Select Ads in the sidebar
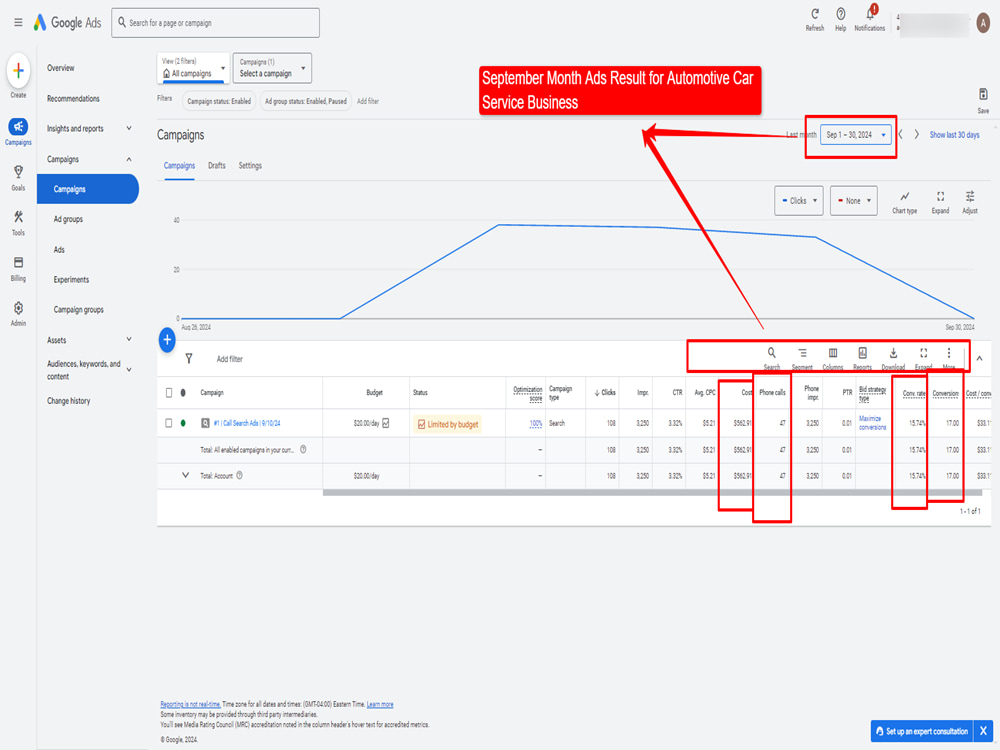The image size is (1000, 750). (59, 250)
